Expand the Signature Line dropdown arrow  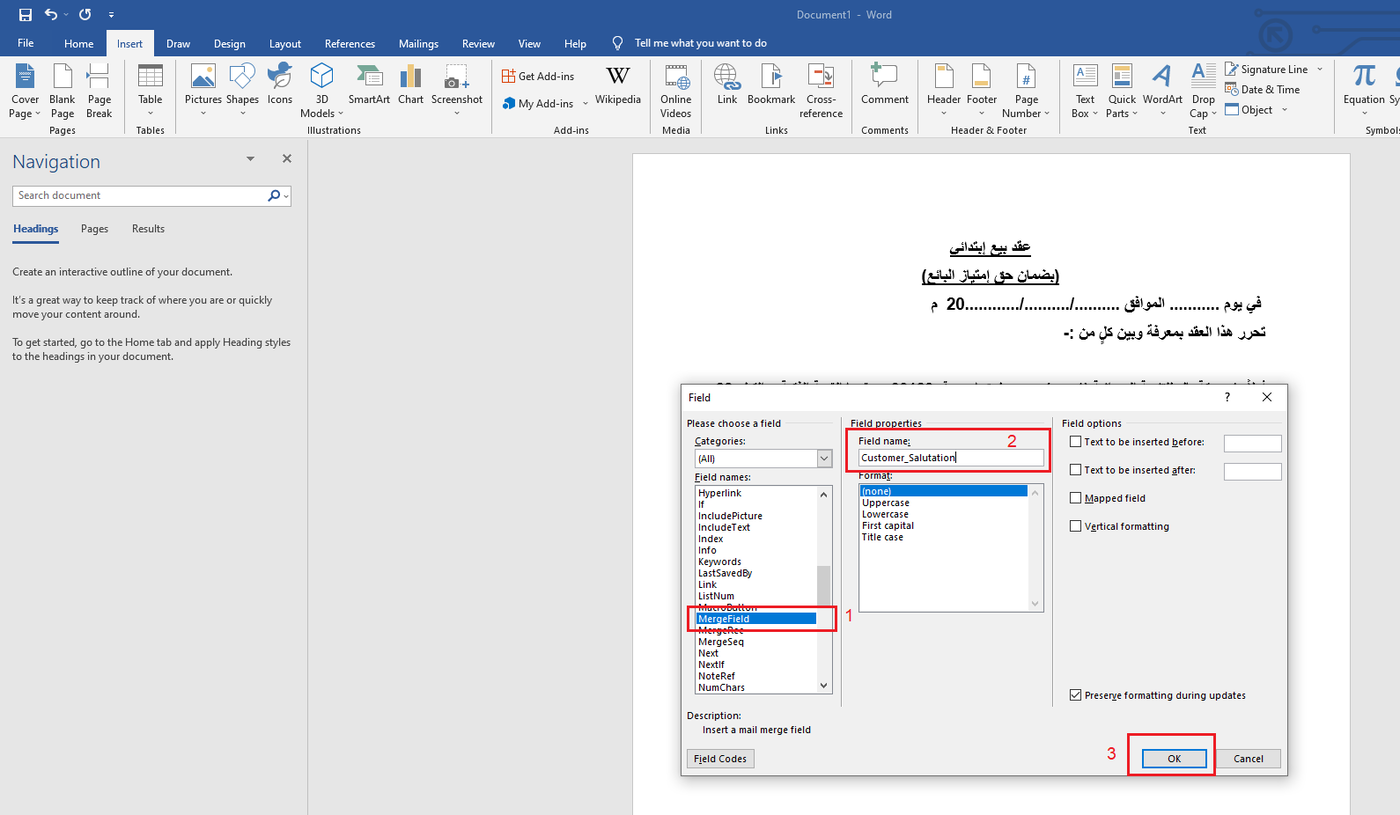point(1319,69)
